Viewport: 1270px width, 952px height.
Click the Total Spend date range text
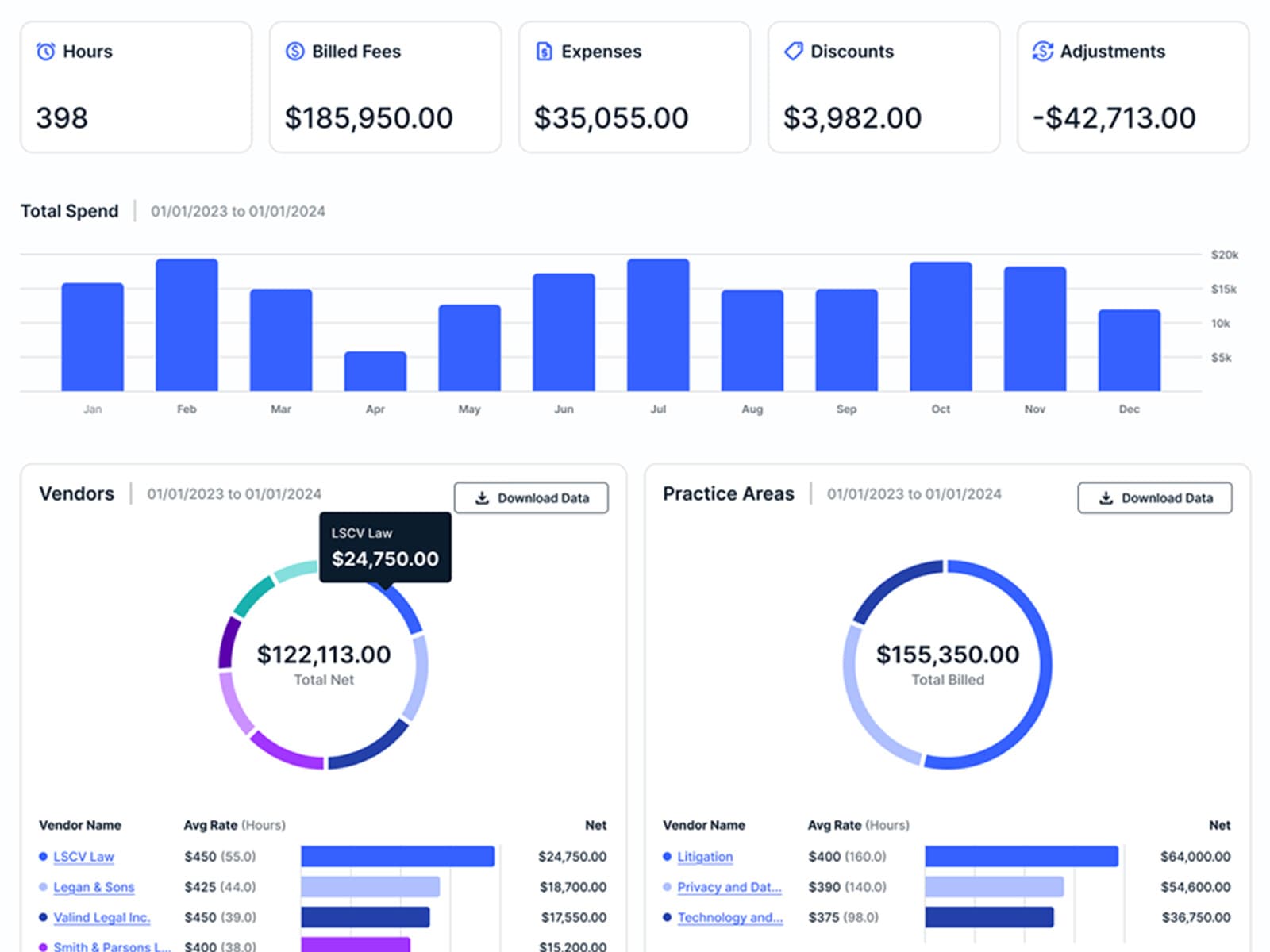[238, 212]
